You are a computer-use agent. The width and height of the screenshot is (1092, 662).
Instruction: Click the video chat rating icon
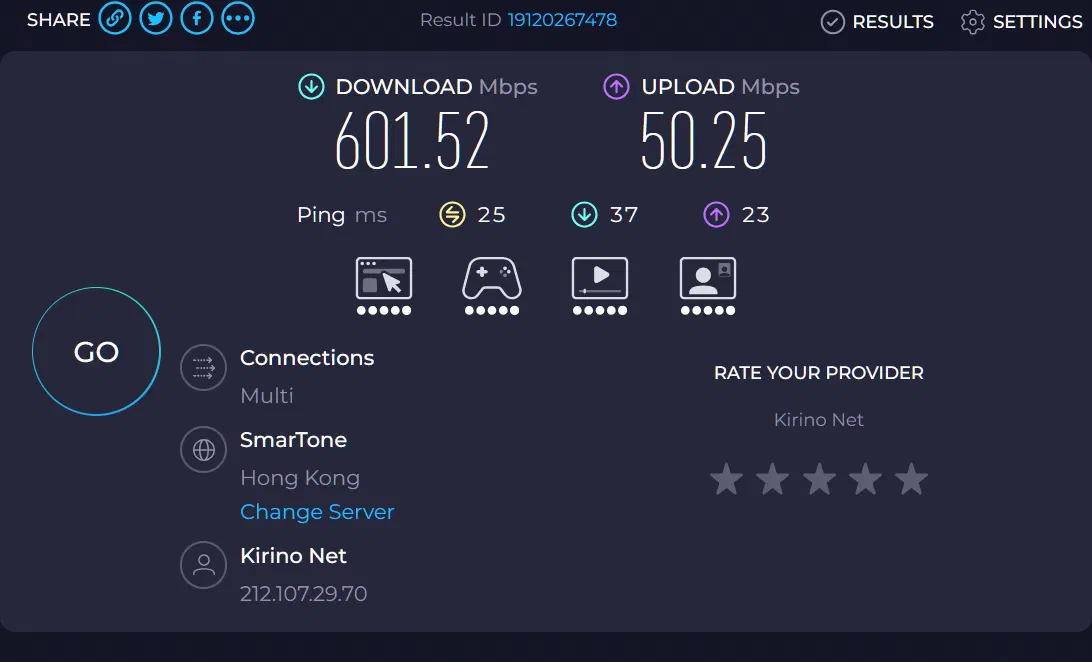tap(708, 279)
